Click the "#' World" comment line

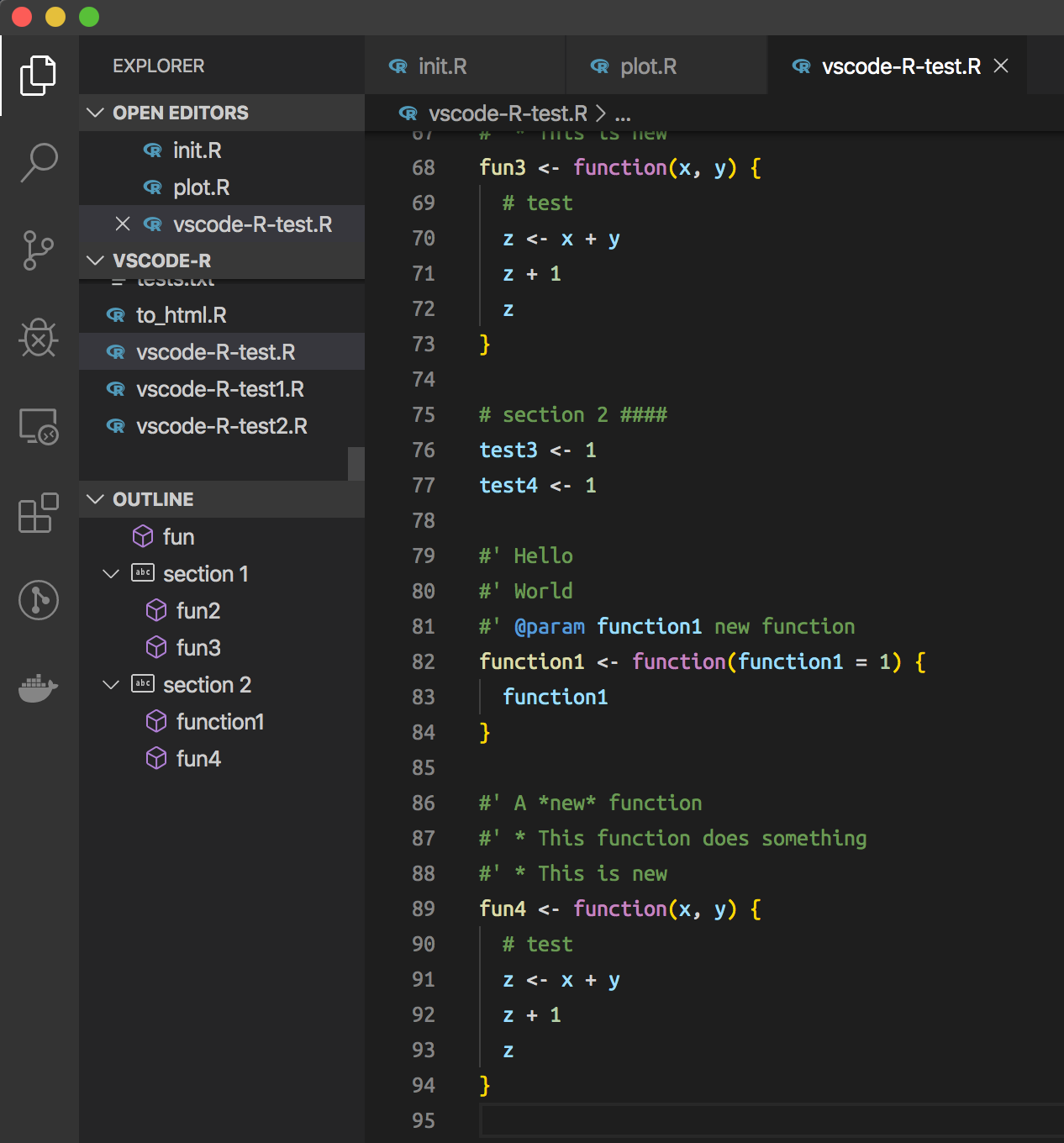click(526, 591)
